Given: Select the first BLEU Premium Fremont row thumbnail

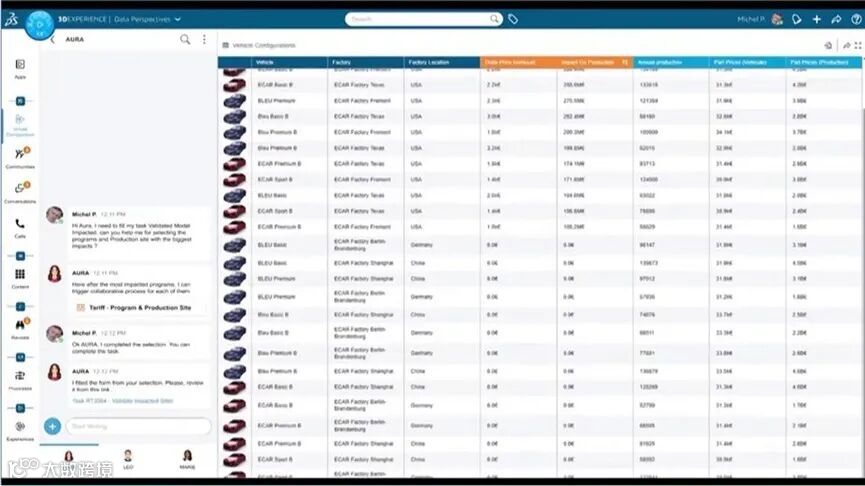Looking at the screenshot, I should 234,101.
